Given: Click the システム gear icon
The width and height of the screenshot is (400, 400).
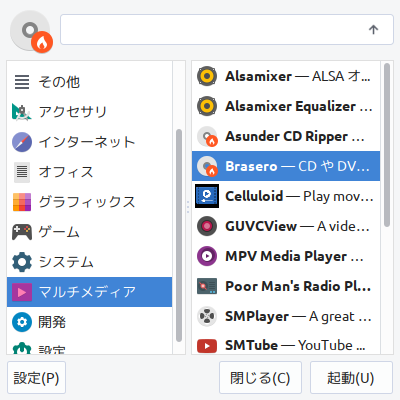Looking at the screenshot, I should click(22, 262).
